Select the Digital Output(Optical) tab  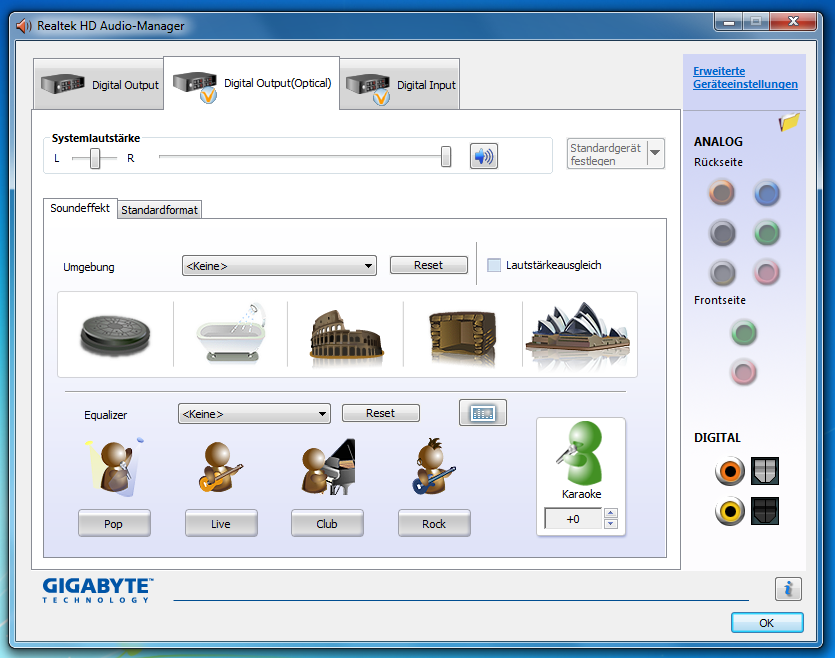(x=251, y=83)
